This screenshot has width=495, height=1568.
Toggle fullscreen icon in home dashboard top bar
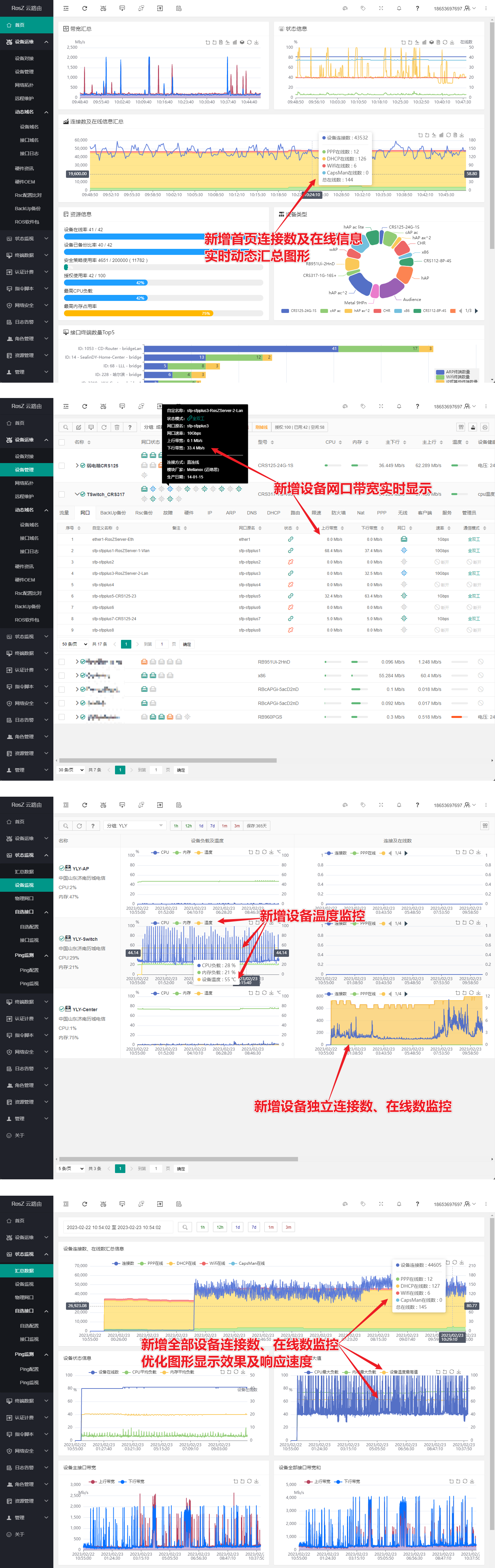[381, 9]
